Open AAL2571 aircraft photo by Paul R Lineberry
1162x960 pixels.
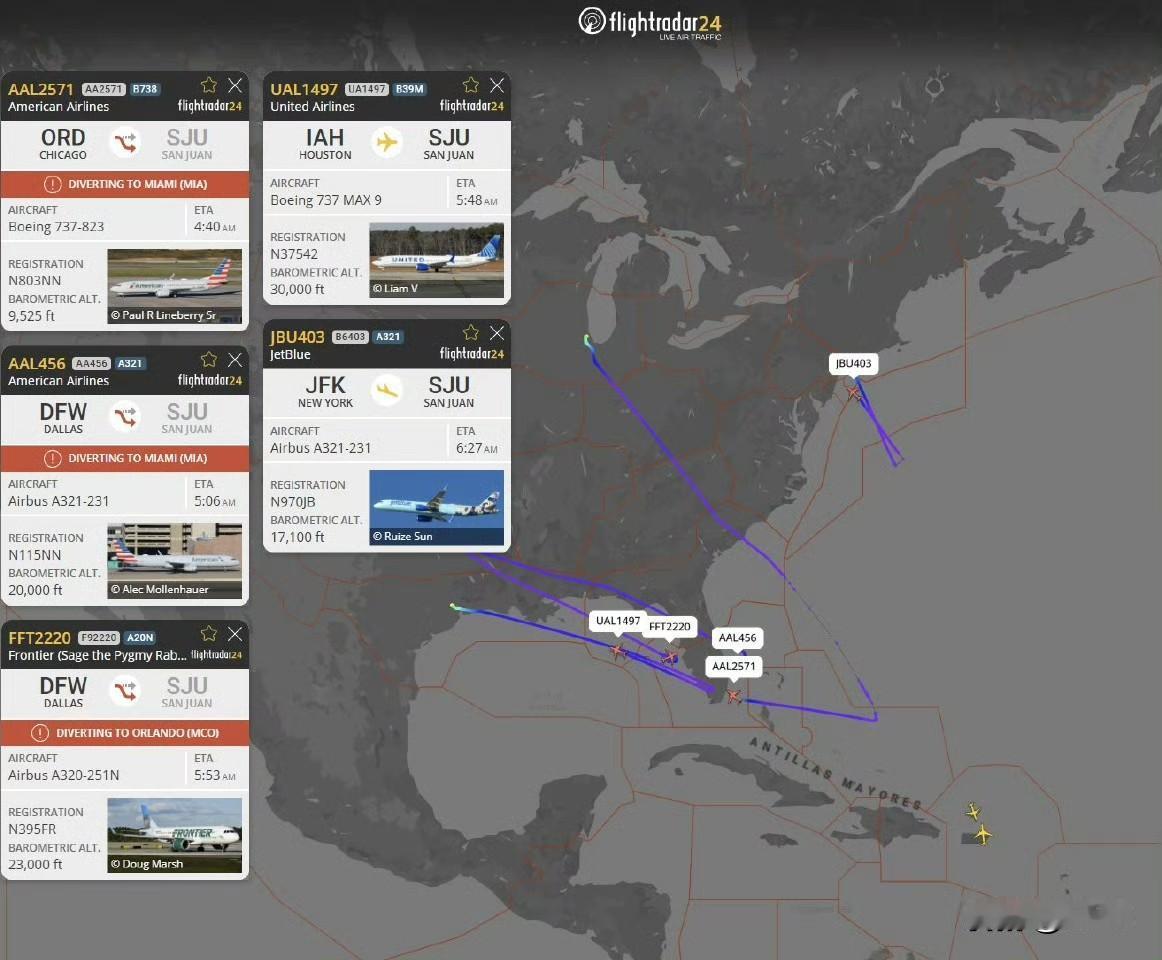pyautogui.click(x=174, y=286)
